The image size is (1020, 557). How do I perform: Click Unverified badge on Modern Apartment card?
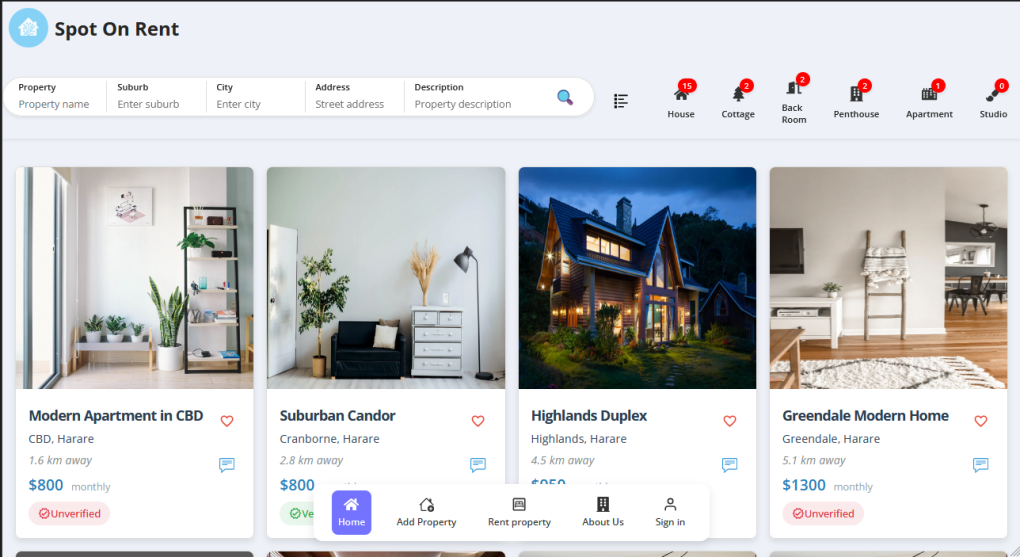[x=69, y=513]
